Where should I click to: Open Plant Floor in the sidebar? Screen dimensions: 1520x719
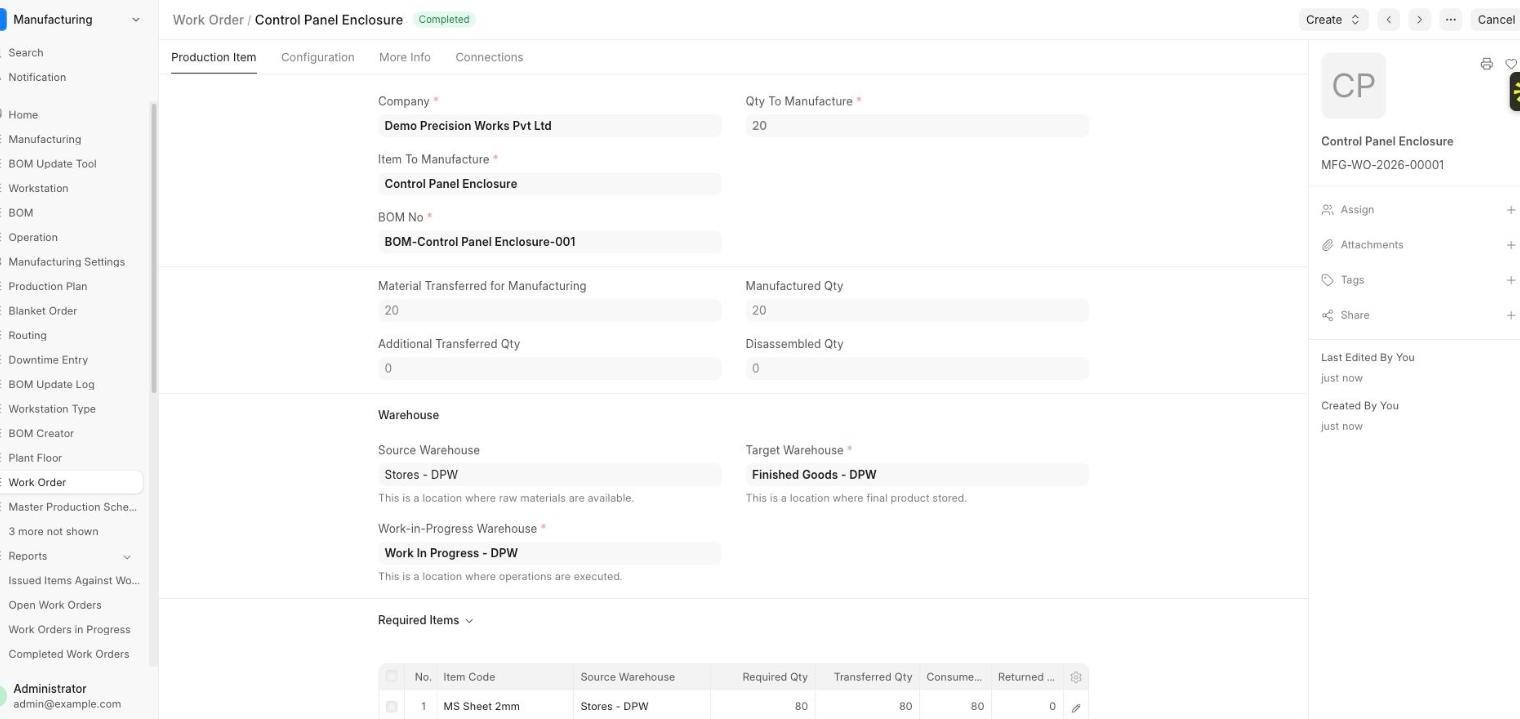point(35,457)
